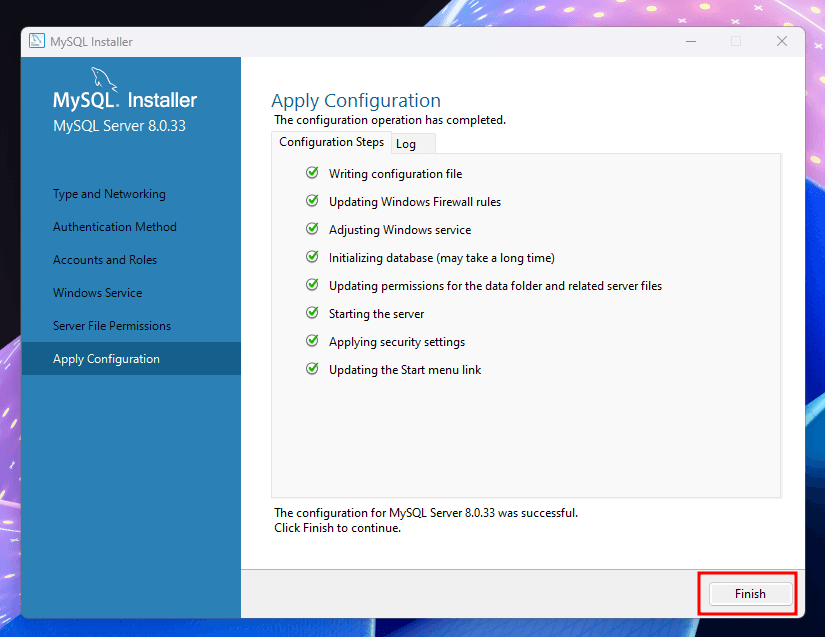Click green checkmark beside Initializing database
This screenshot has width=825, height=637.
point(312,256)
